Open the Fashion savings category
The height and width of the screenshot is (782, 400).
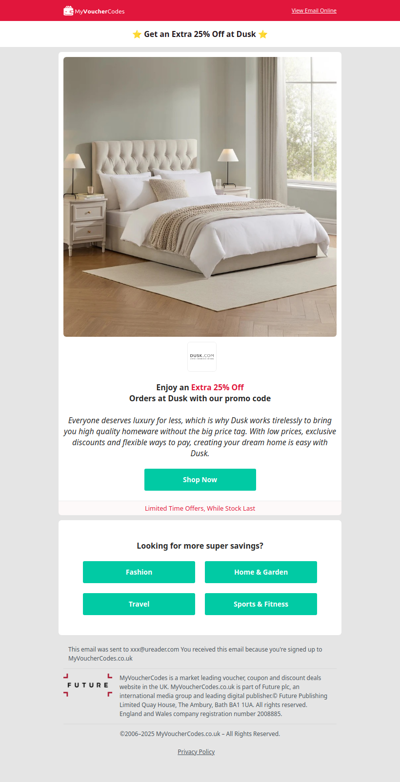tap(139, 572)
